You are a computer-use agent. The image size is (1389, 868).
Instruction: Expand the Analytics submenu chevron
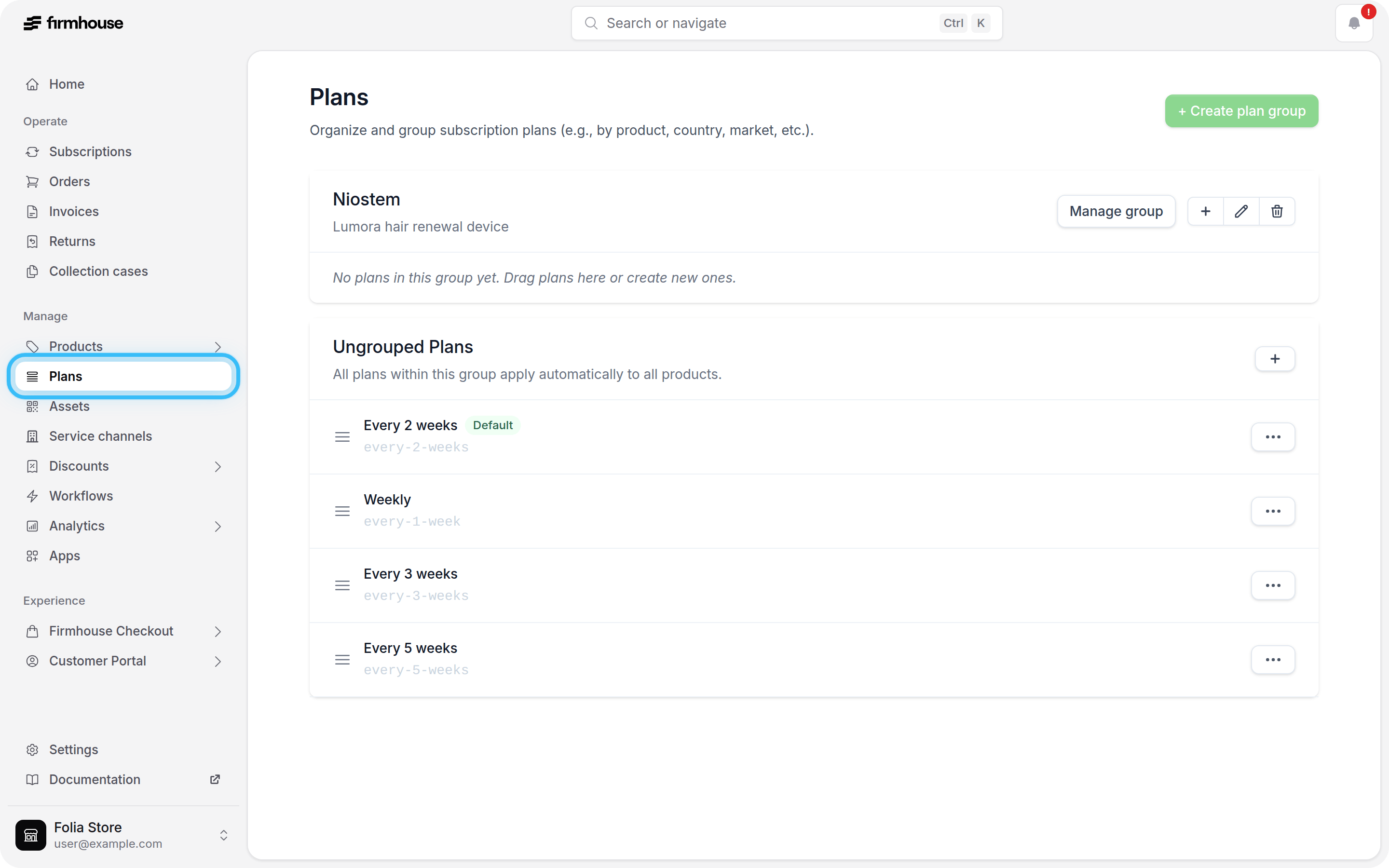[218, 527]
